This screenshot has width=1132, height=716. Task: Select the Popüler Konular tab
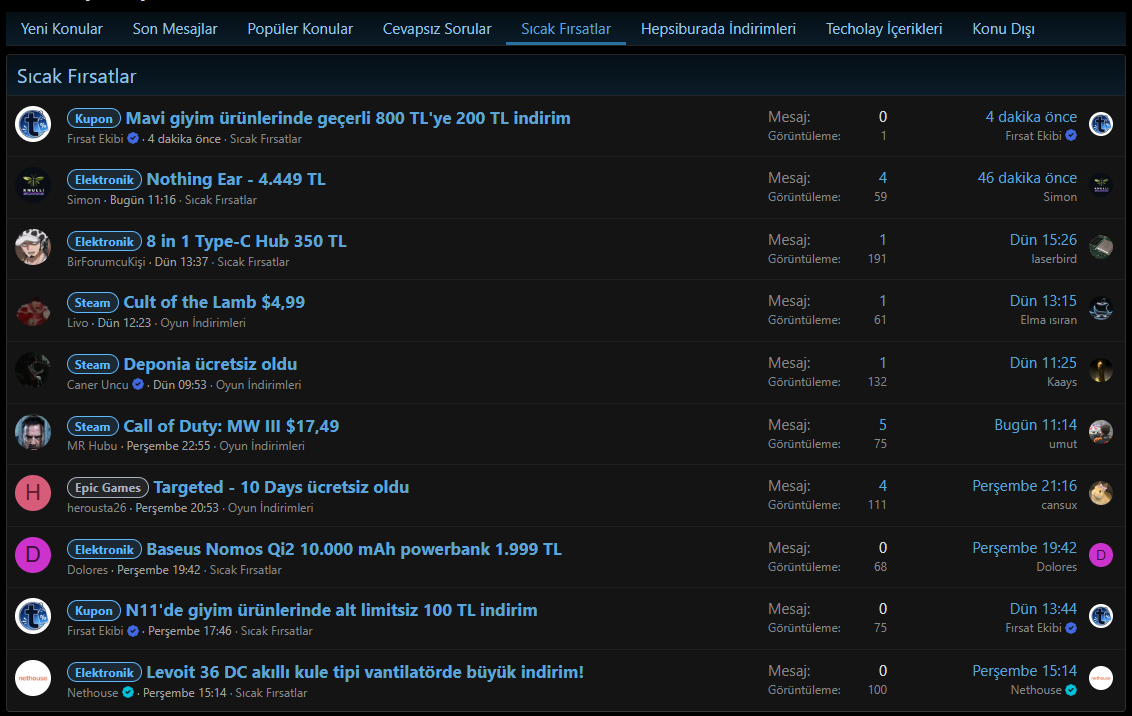[300, 29]
